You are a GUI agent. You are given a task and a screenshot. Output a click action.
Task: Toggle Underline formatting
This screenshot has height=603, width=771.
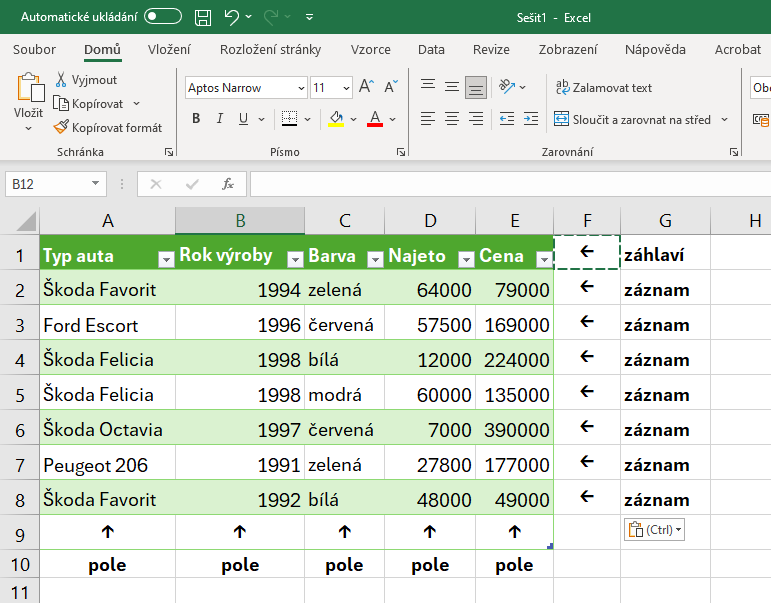(243, 119)
